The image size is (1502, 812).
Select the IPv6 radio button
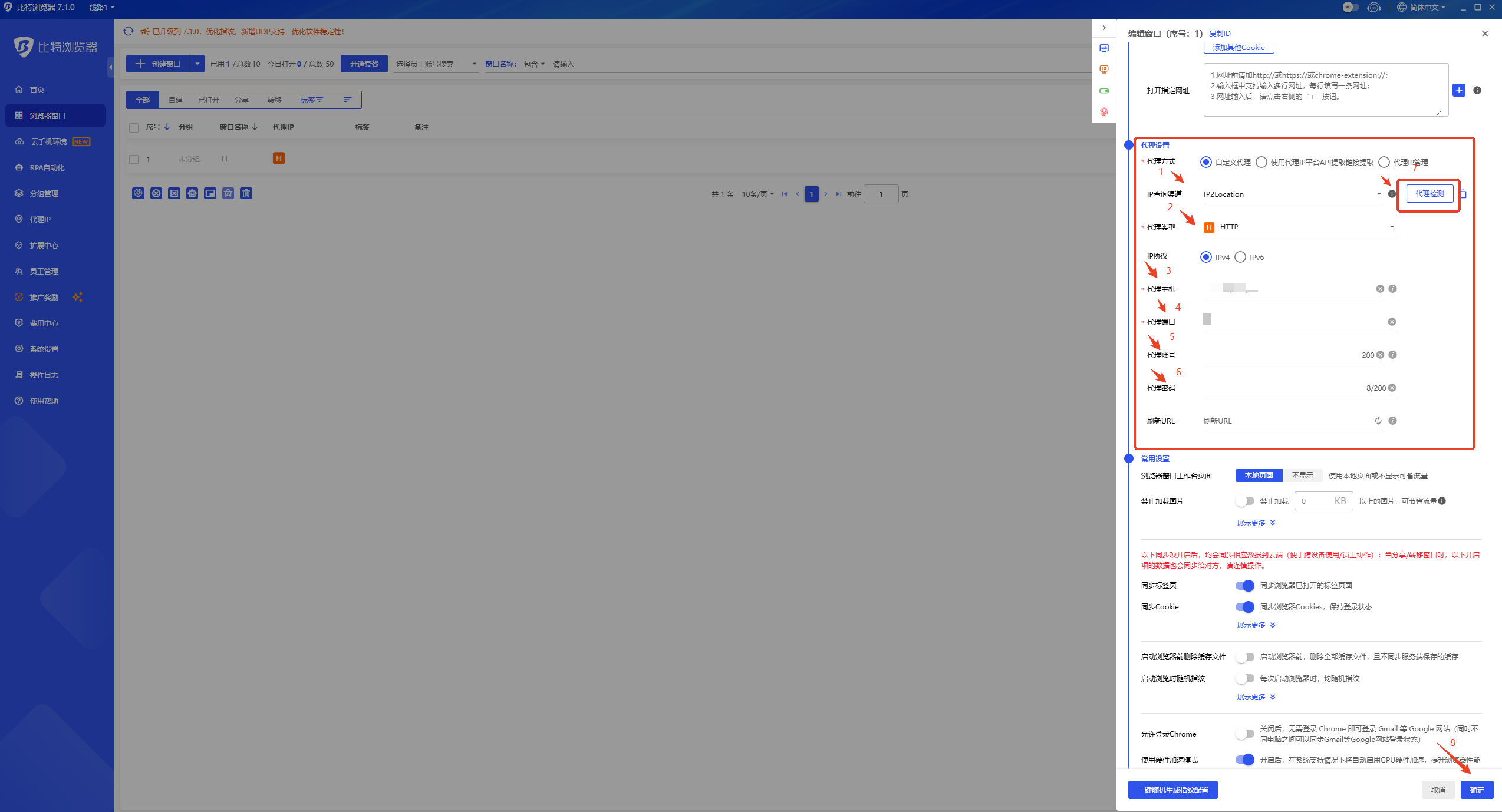(x=1240, y=257)
